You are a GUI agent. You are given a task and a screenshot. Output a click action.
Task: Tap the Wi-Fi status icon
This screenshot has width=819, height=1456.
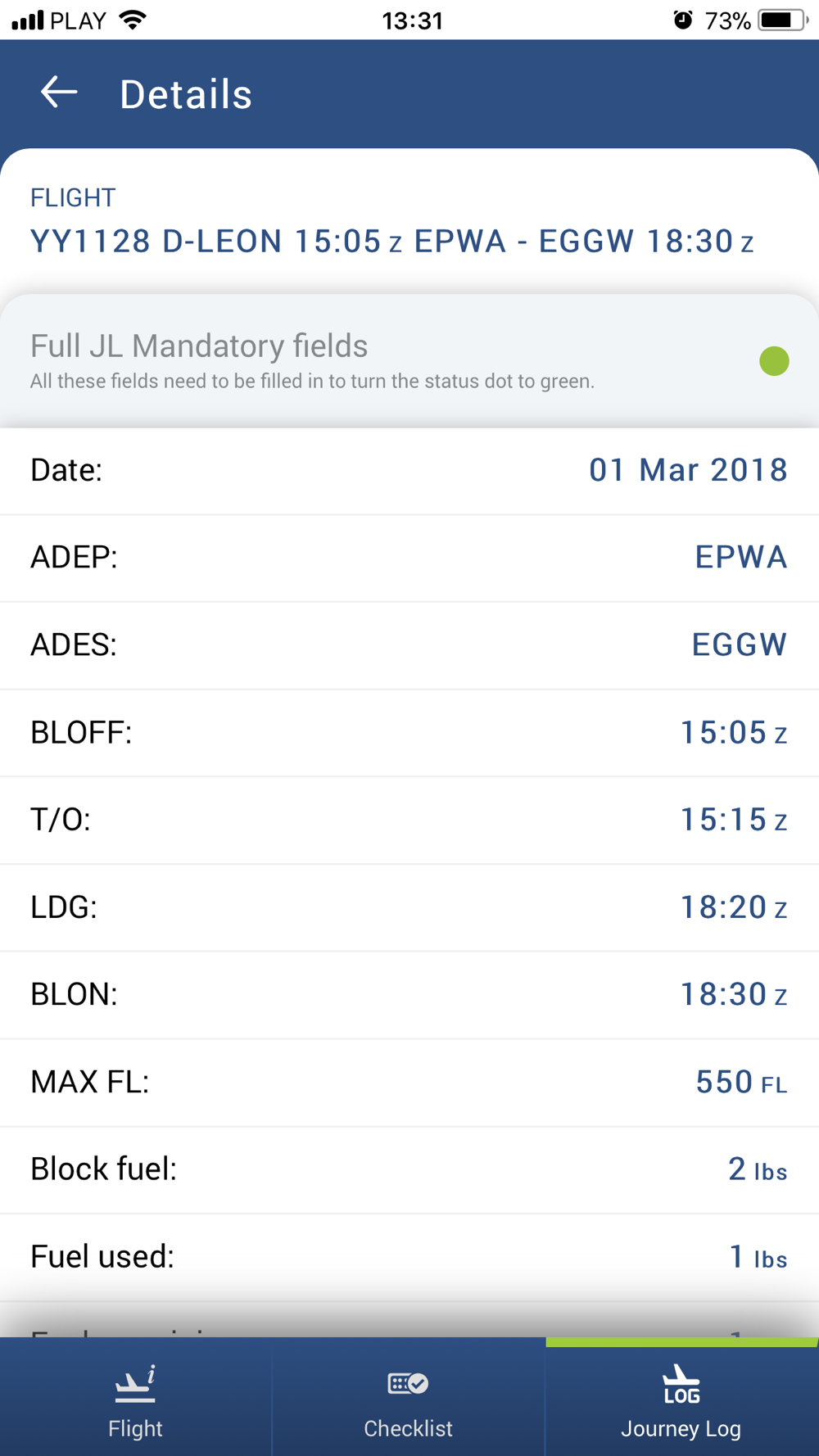tap(133, 20)
